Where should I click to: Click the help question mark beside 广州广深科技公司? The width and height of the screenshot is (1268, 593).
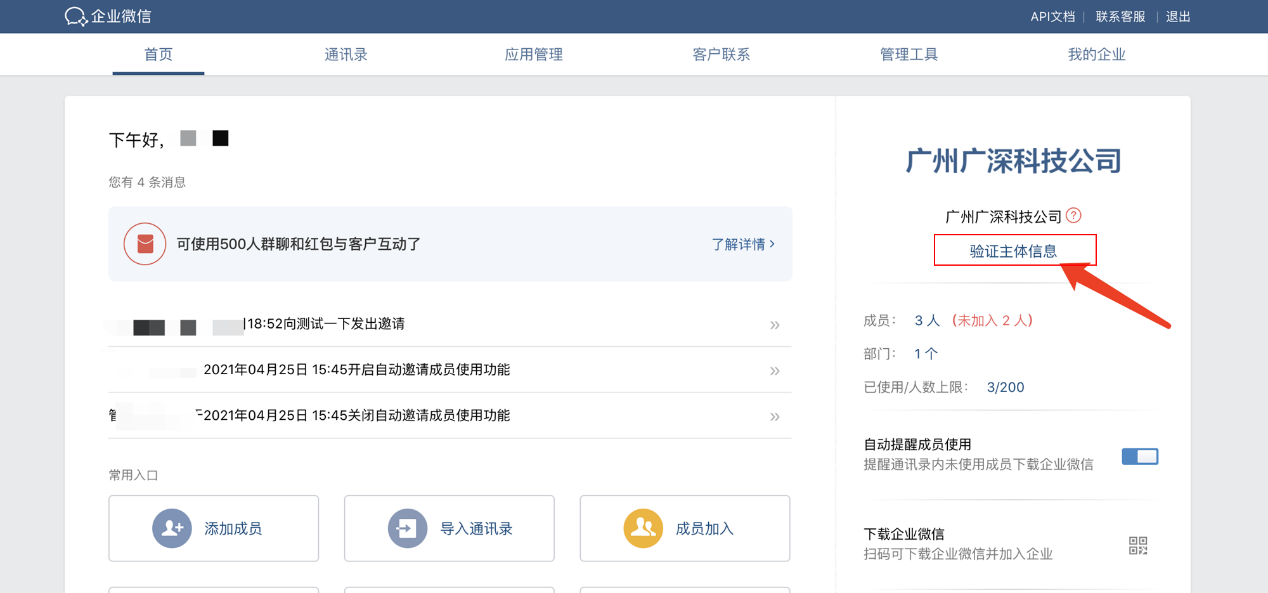point(1074,216)
